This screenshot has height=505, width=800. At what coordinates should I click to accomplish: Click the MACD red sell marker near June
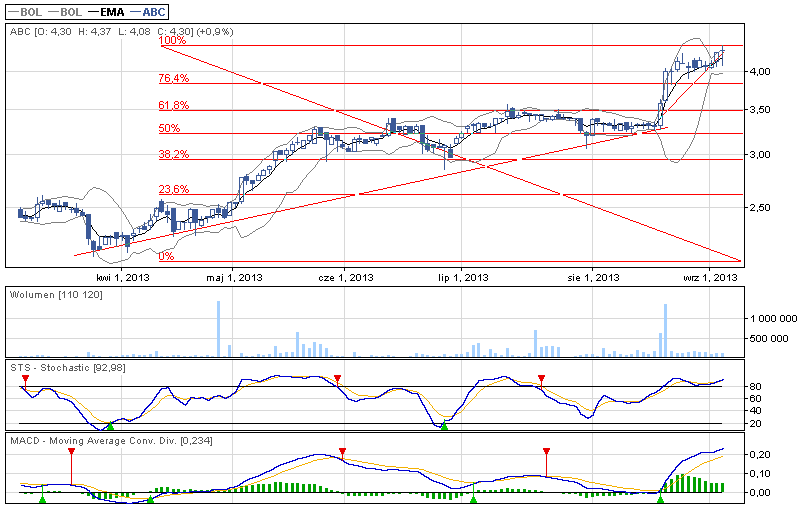343,451
